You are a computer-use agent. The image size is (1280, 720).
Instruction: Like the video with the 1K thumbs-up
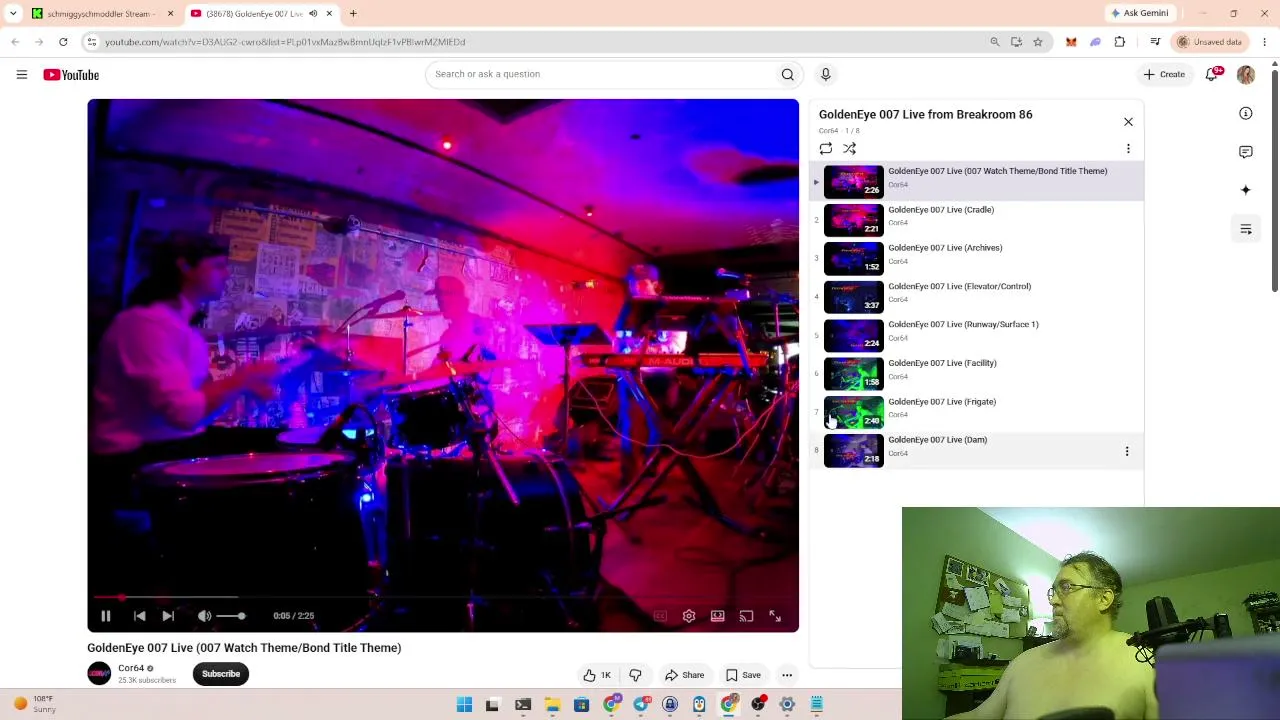[597, 675]
